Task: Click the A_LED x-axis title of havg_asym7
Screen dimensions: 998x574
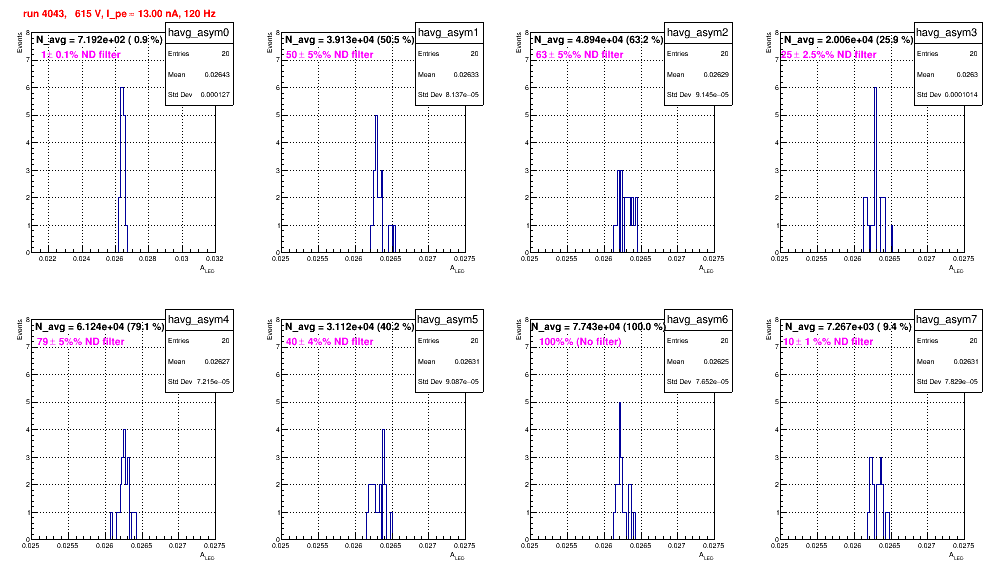Action: click(x=956, y=556)
